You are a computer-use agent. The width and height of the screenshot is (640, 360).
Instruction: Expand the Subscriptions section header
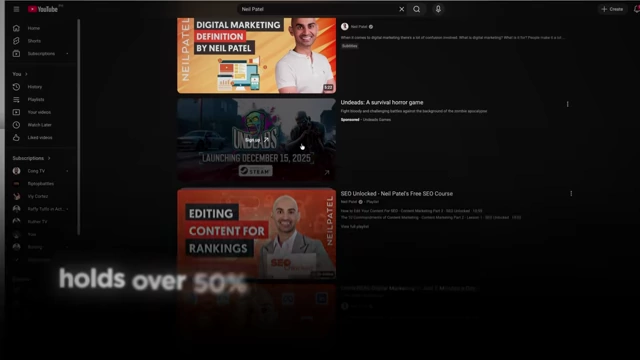[x=31, y=158]
